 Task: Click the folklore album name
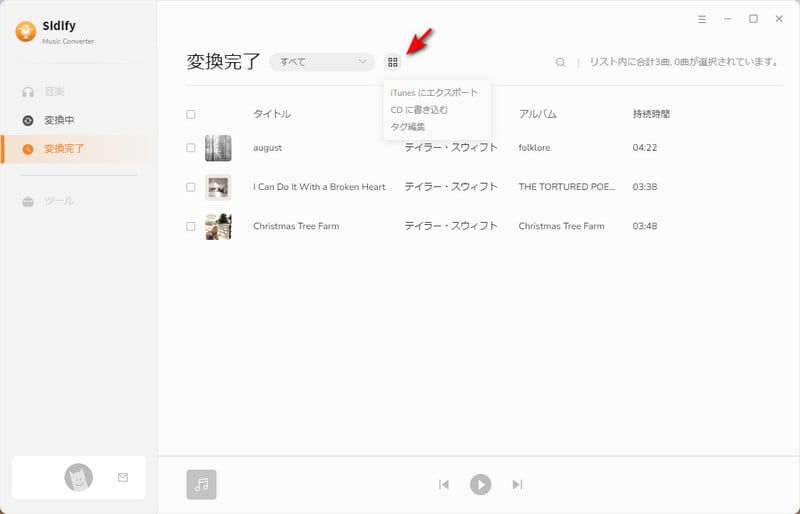click(x=534, y=148)
